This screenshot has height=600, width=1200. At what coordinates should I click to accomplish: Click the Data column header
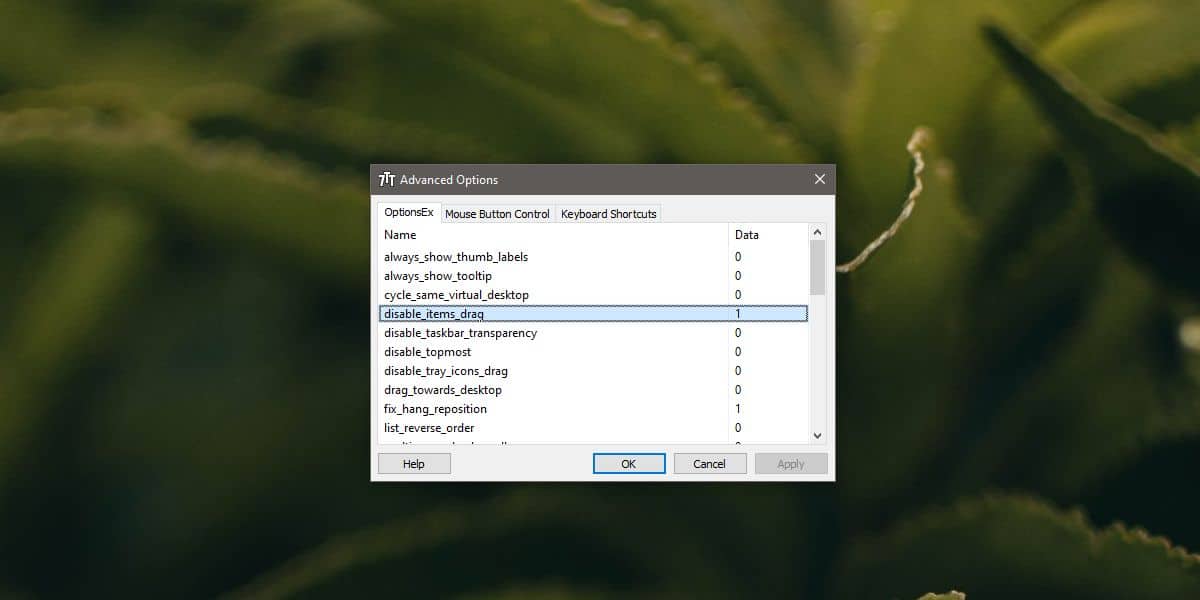tap(768, 235)
